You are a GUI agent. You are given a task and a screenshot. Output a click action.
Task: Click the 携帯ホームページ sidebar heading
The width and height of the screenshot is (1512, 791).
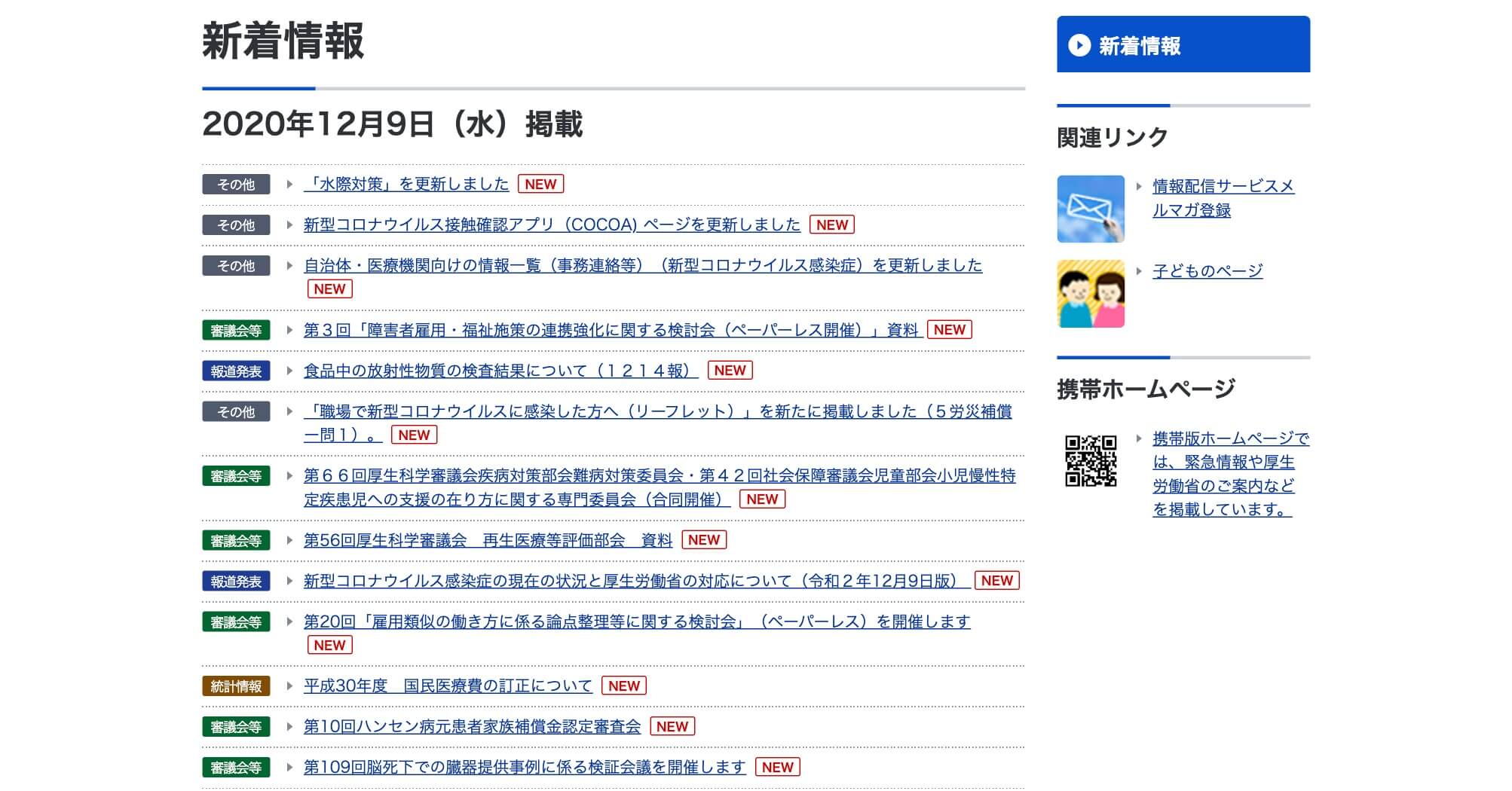(x=1146, y=389)
